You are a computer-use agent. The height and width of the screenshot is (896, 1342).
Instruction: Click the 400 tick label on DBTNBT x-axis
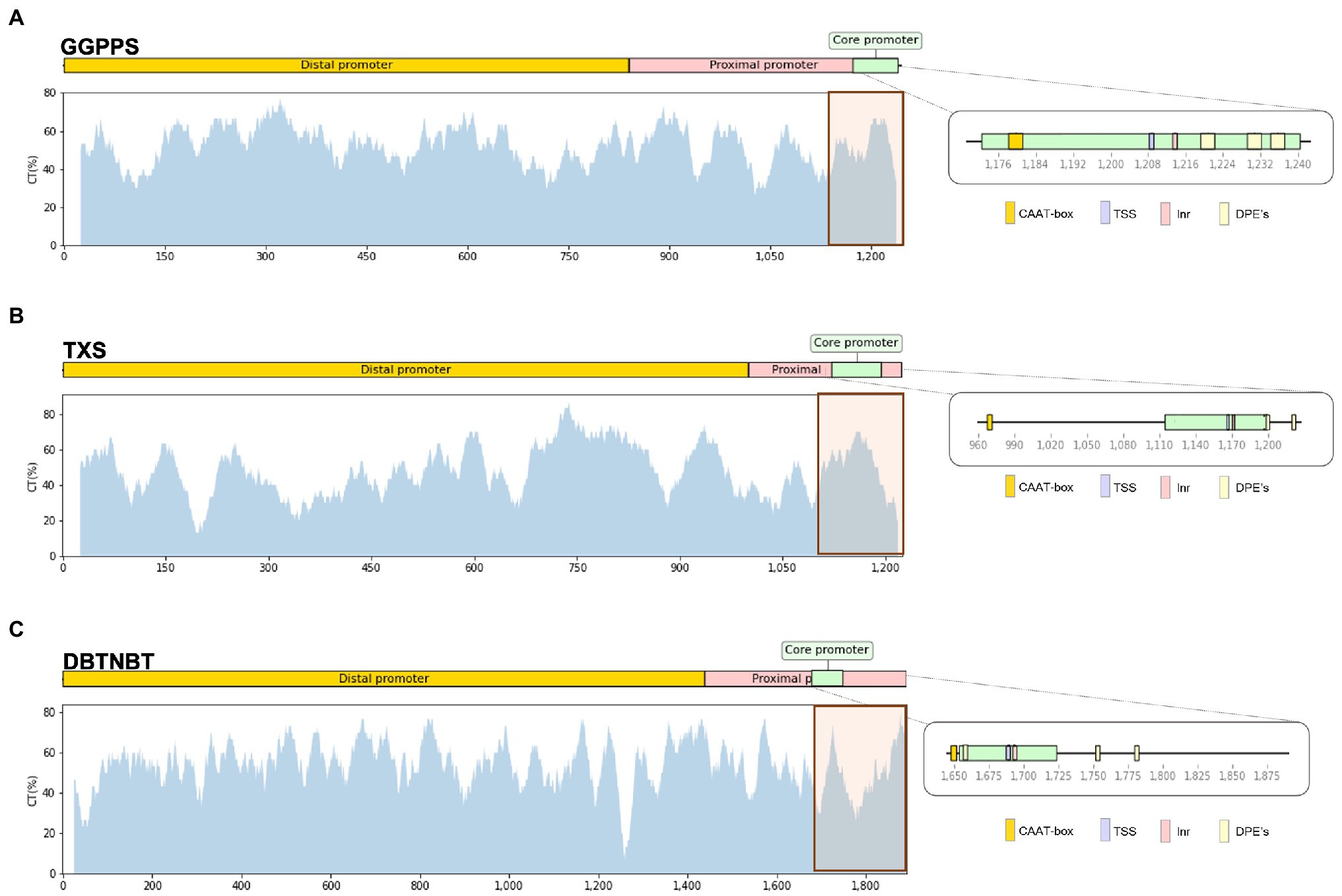242,885
